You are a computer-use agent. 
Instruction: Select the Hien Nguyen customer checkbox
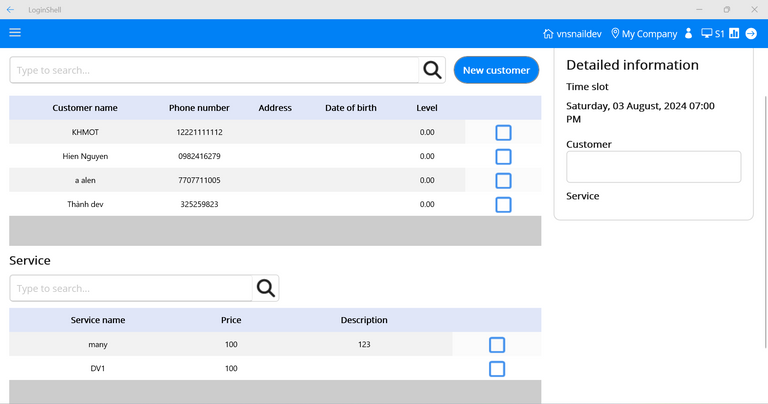click(x=503, y=156)
